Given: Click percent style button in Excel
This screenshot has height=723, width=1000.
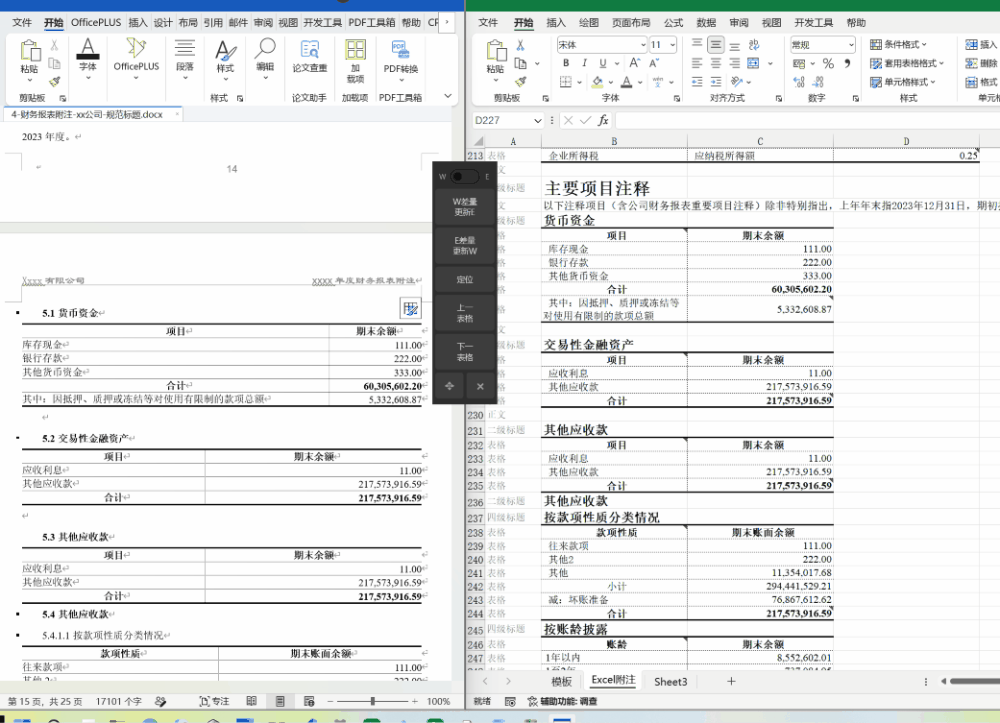Looking at the screenshot, I should point(828,63).
